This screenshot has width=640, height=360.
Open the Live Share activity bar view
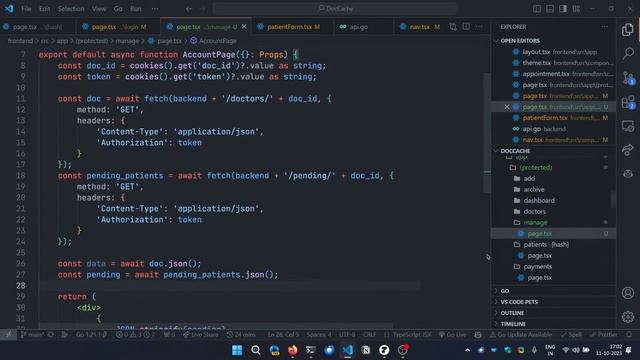pyautogui.click(x=628, y=149)
